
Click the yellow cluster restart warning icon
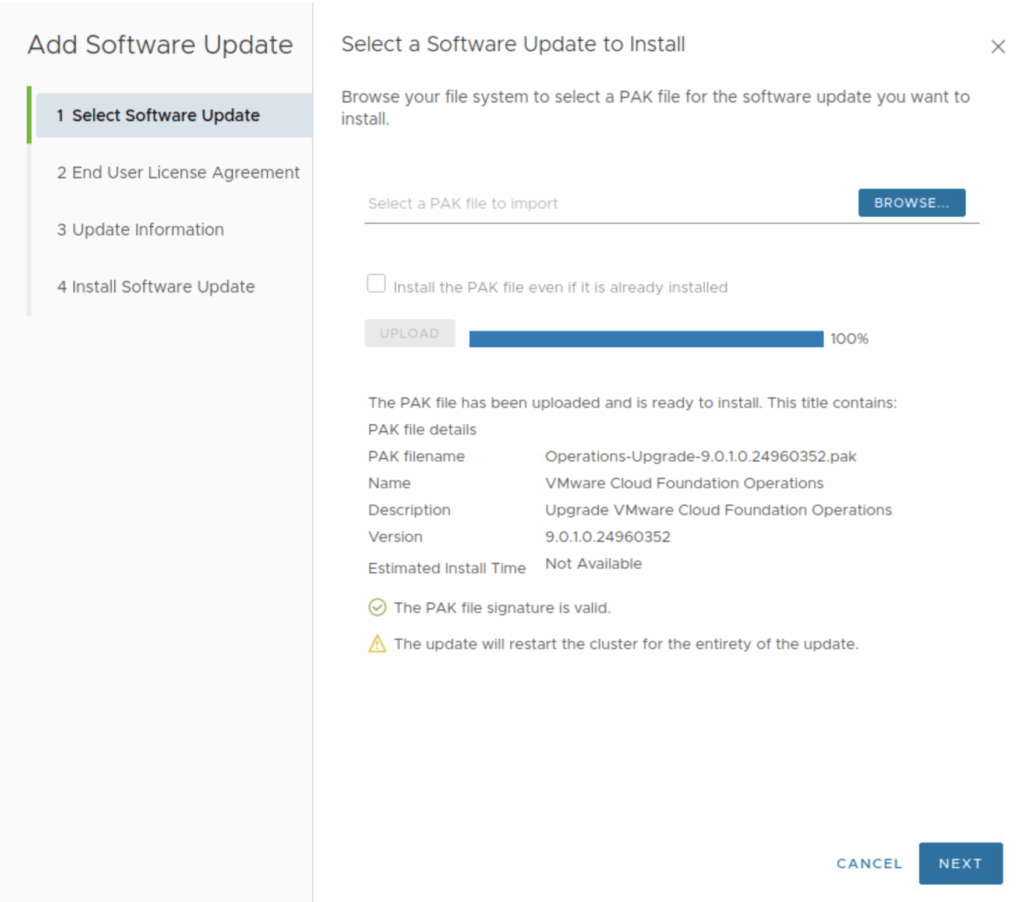pos(377,644)
